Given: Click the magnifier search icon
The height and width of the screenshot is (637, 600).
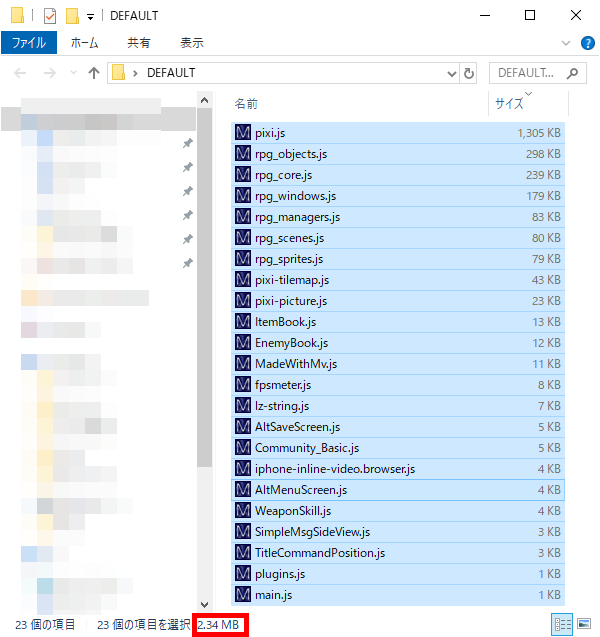Looking at the screenshot, I should pyautogui.click(x=572, y=73).
